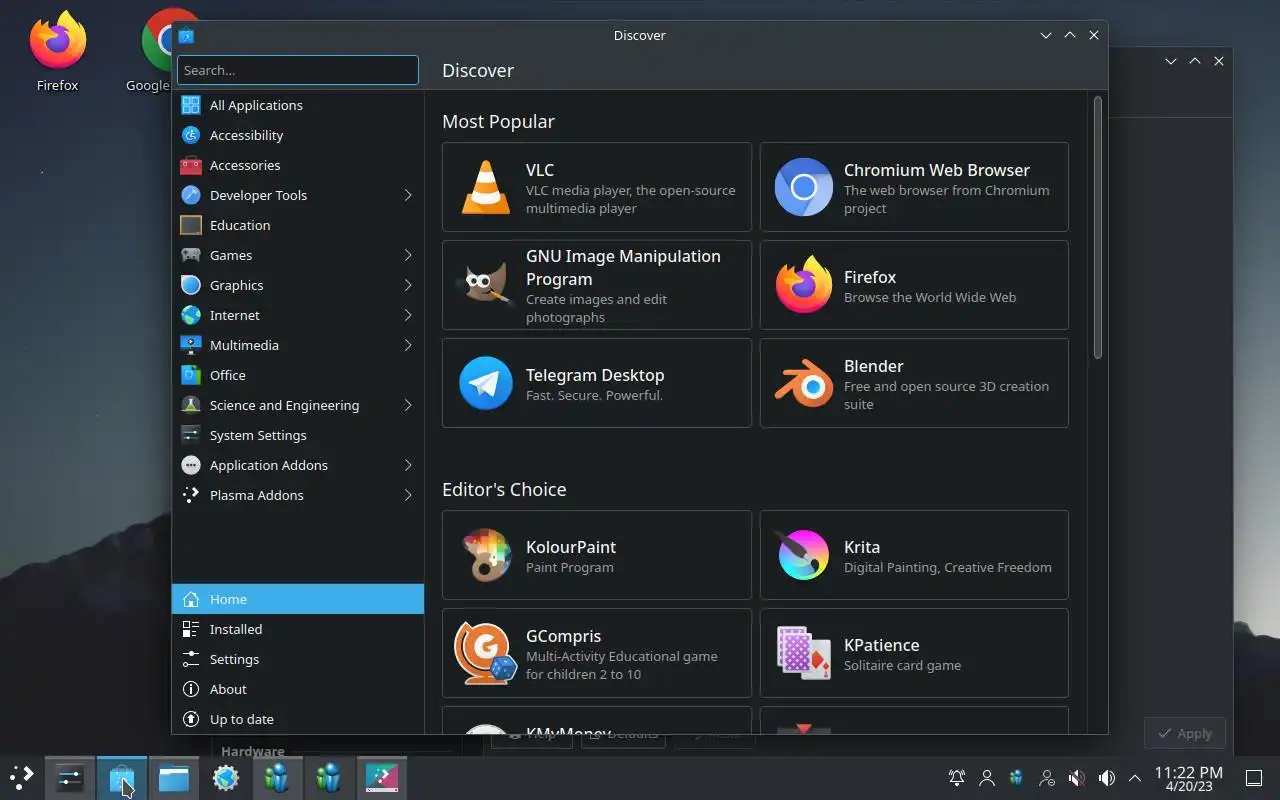The width and height of the screenshot is (1280, 800).
Task: Select the Education category
Action: [298, 225]
